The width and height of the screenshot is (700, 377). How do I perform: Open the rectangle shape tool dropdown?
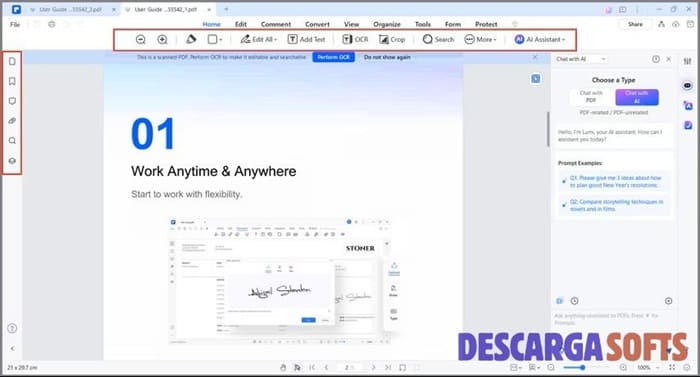pos(215,39)
